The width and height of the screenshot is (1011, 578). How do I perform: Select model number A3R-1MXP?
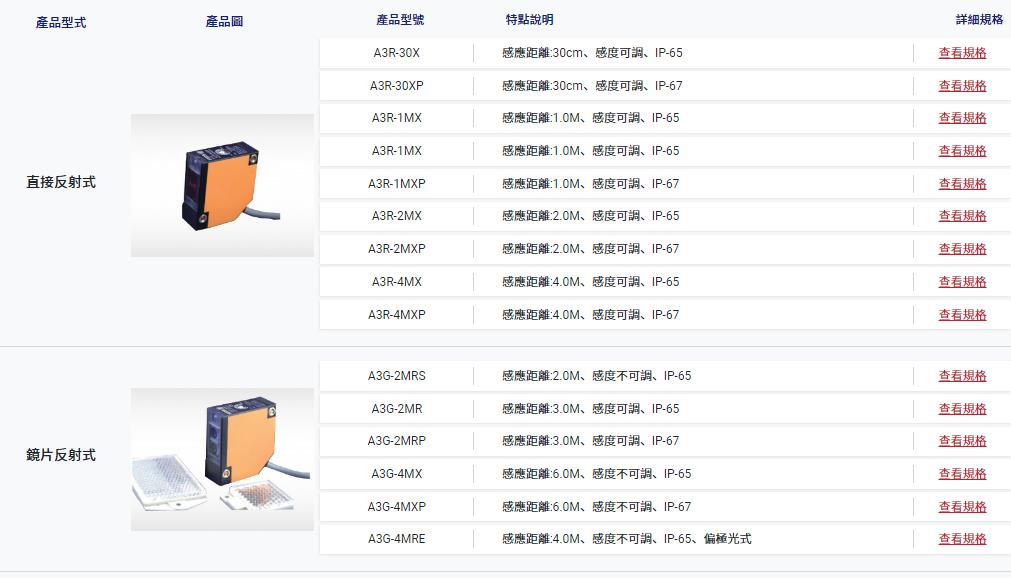coord(397,184)
